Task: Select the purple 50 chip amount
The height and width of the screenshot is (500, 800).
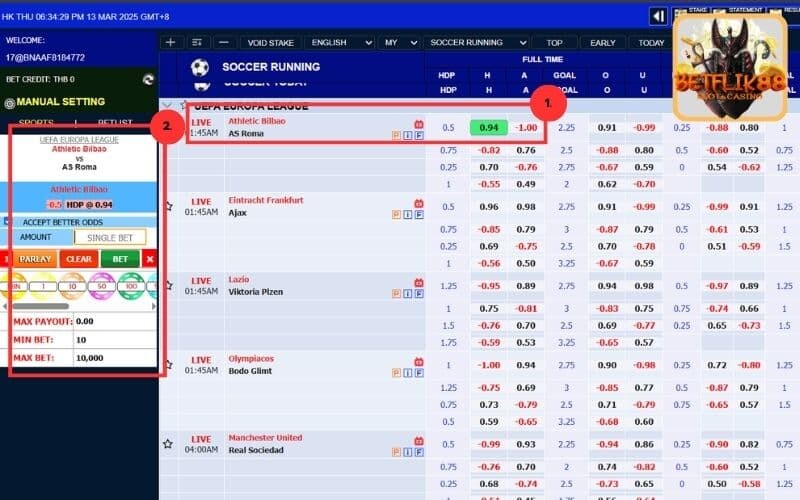Action: (x=102, y=286)
